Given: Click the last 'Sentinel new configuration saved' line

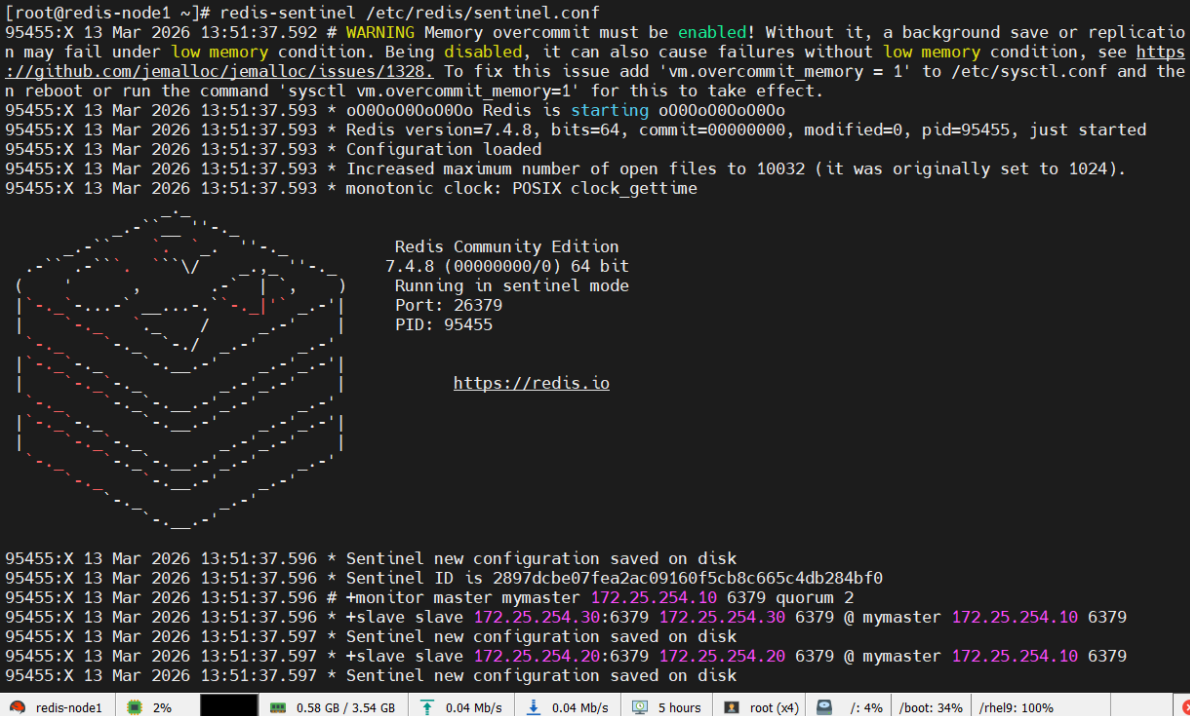Looking at the screenshot, I should pos(370,676).
